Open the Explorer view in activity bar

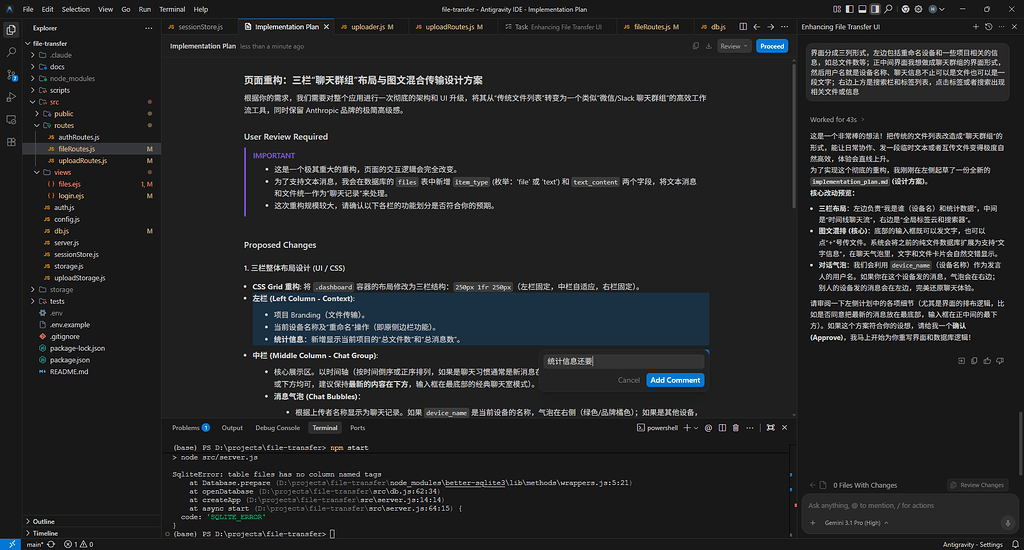(11, 29)
